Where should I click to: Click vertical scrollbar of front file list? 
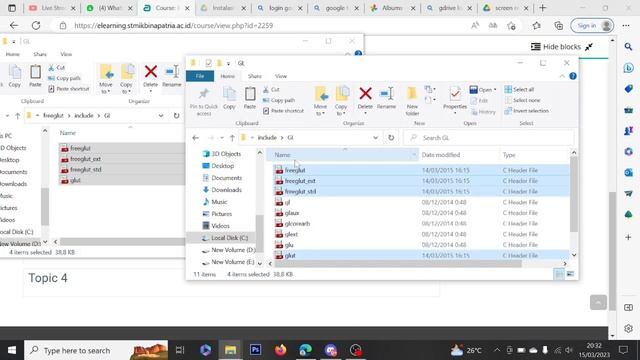[x=574, y=195]
